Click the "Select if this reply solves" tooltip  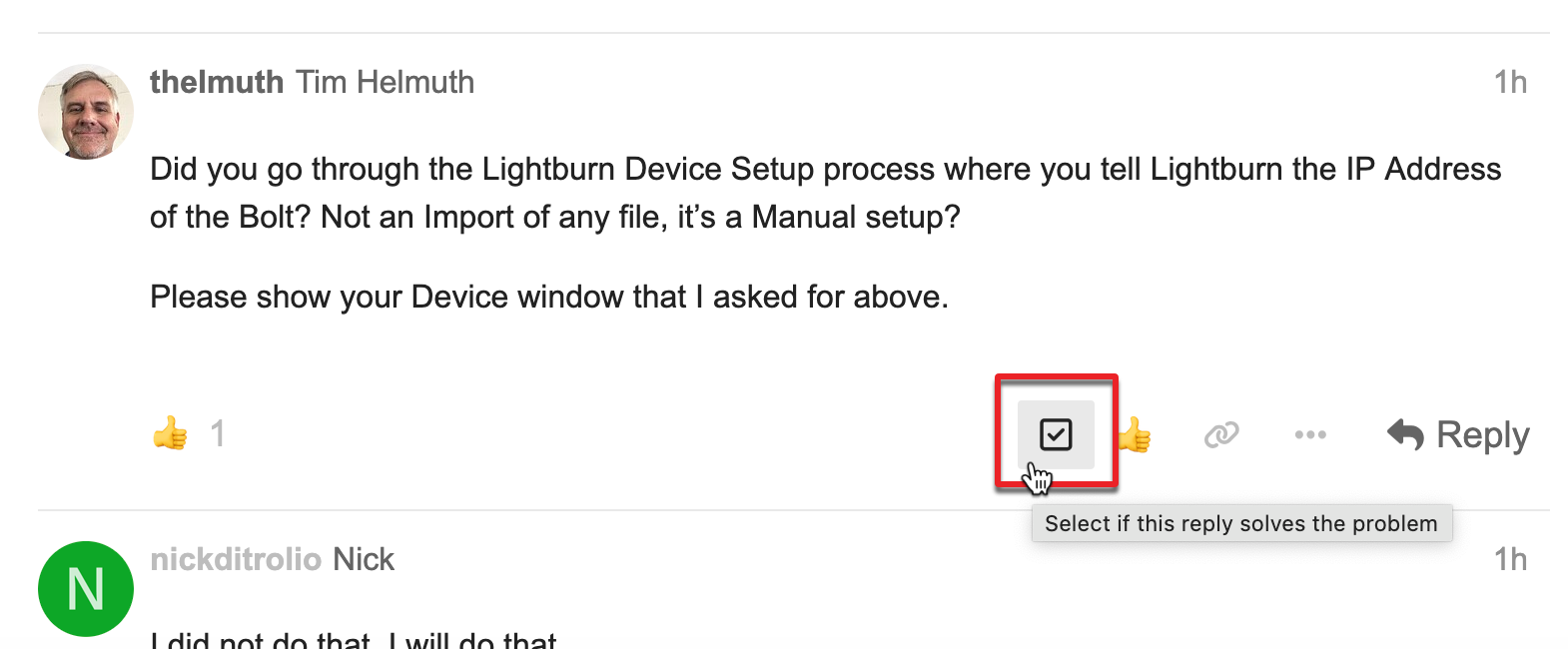[1241, 523]
